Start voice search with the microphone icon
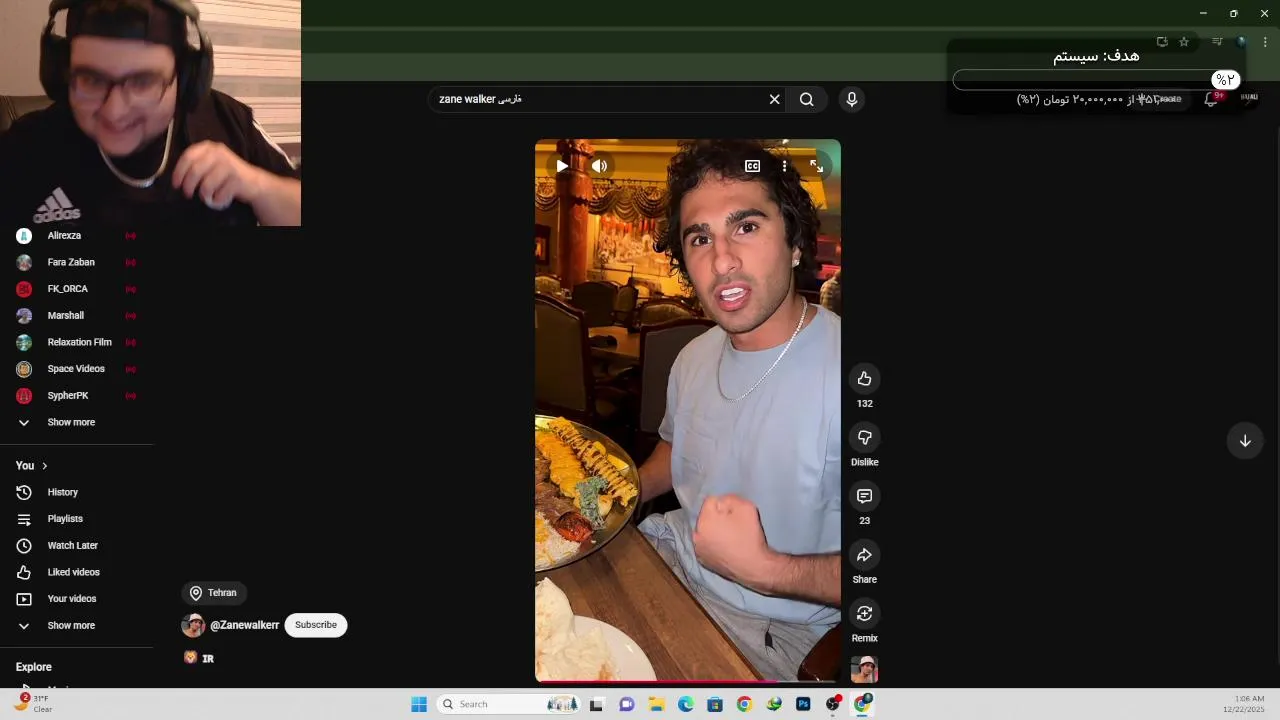 (x=851, y=99)
